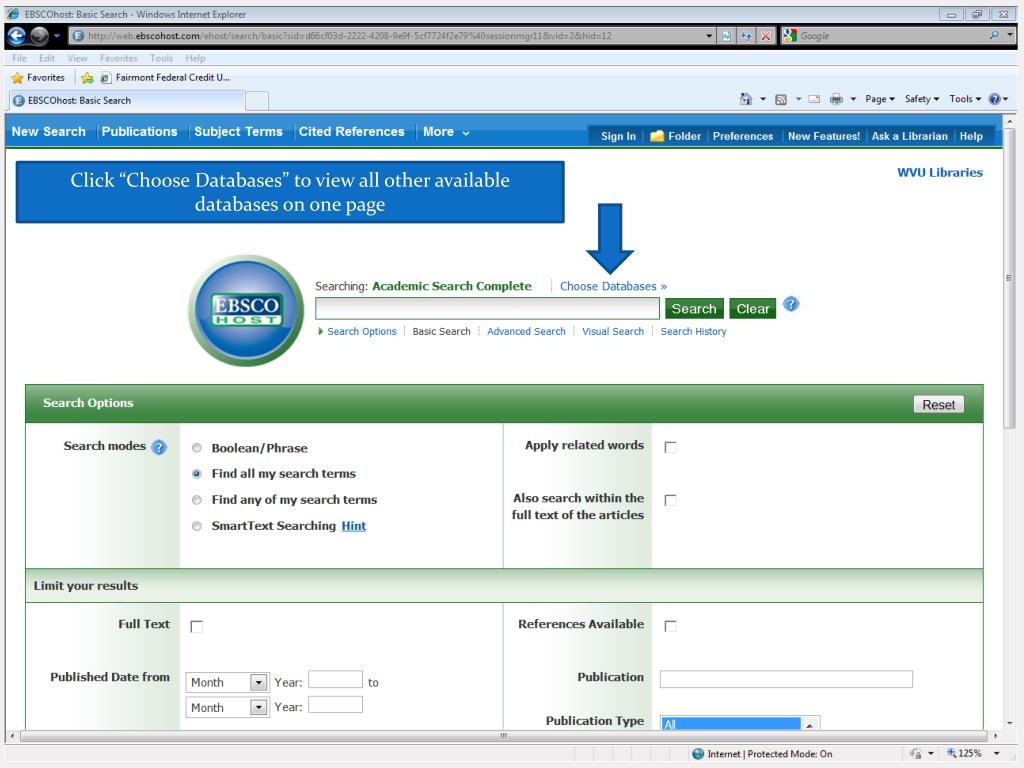Select the EBSCOhost: Basic Search tab
Viewport: 1024px width, 768px height.
click(127, 101)
